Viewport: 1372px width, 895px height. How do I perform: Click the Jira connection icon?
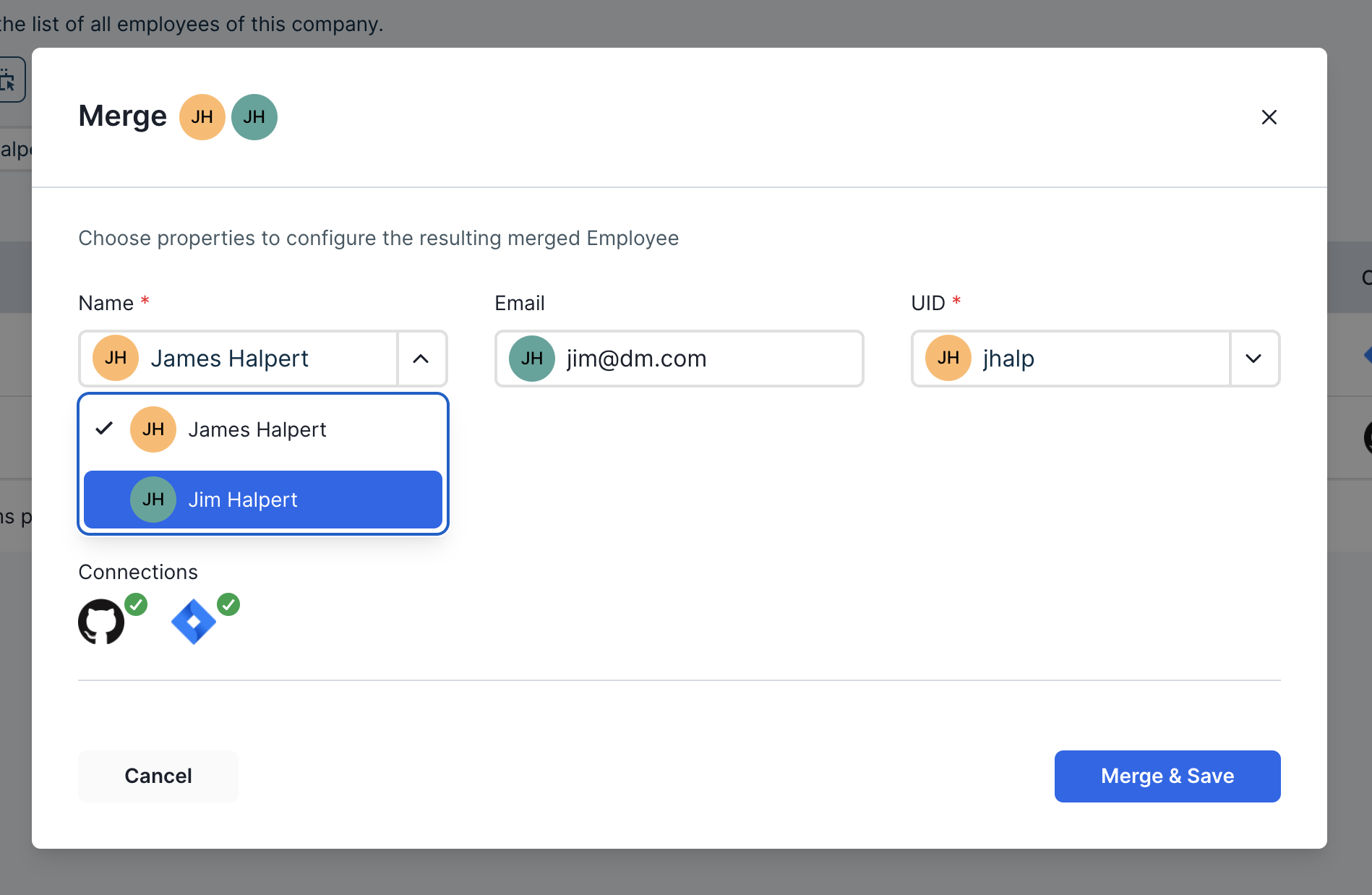tap(194, 622)
